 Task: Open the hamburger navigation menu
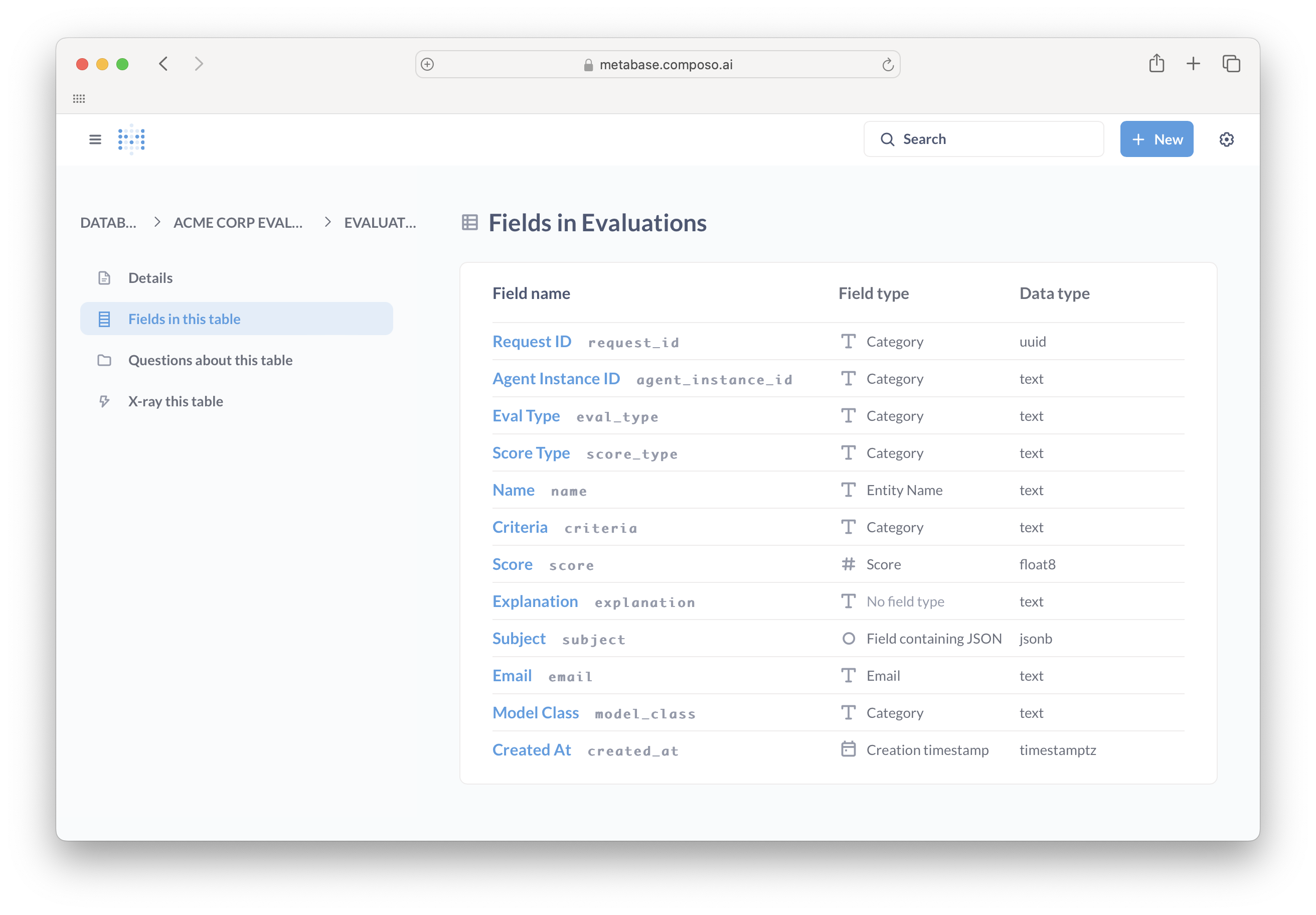tap(95, 139)
